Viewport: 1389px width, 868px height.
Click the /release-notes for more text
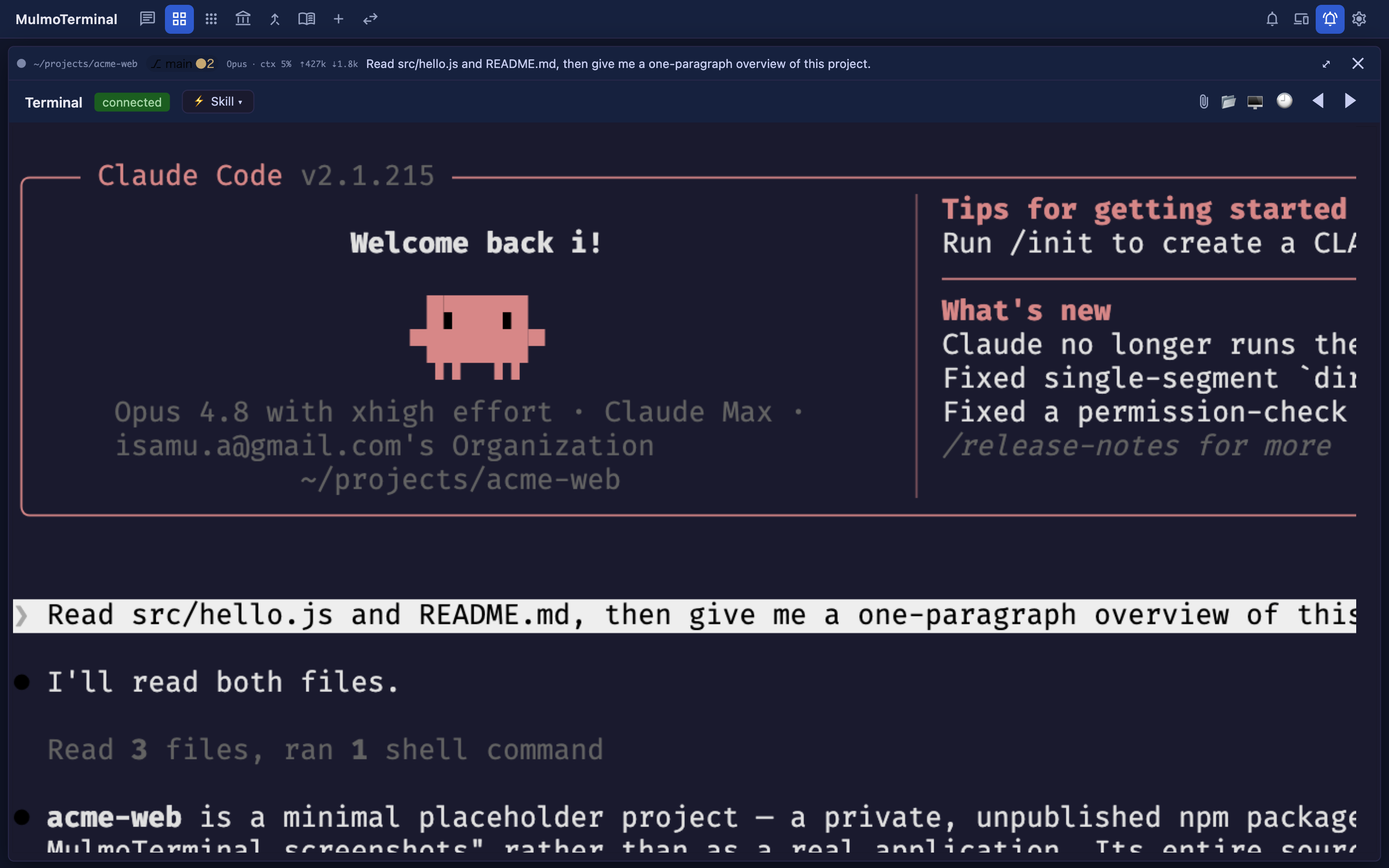point(1136,446)
